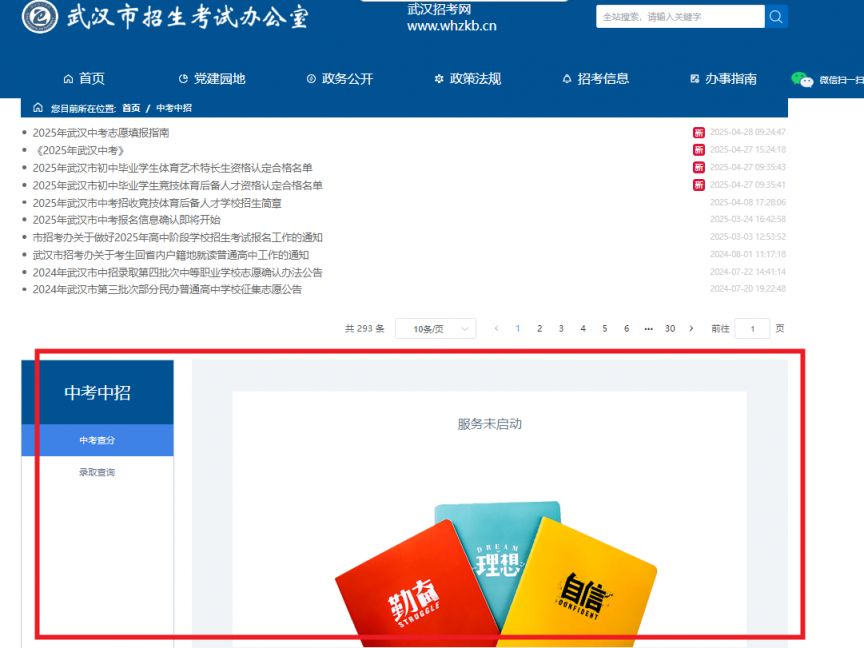Click the 中考中招 sidebar header

(x=97, y=392)
